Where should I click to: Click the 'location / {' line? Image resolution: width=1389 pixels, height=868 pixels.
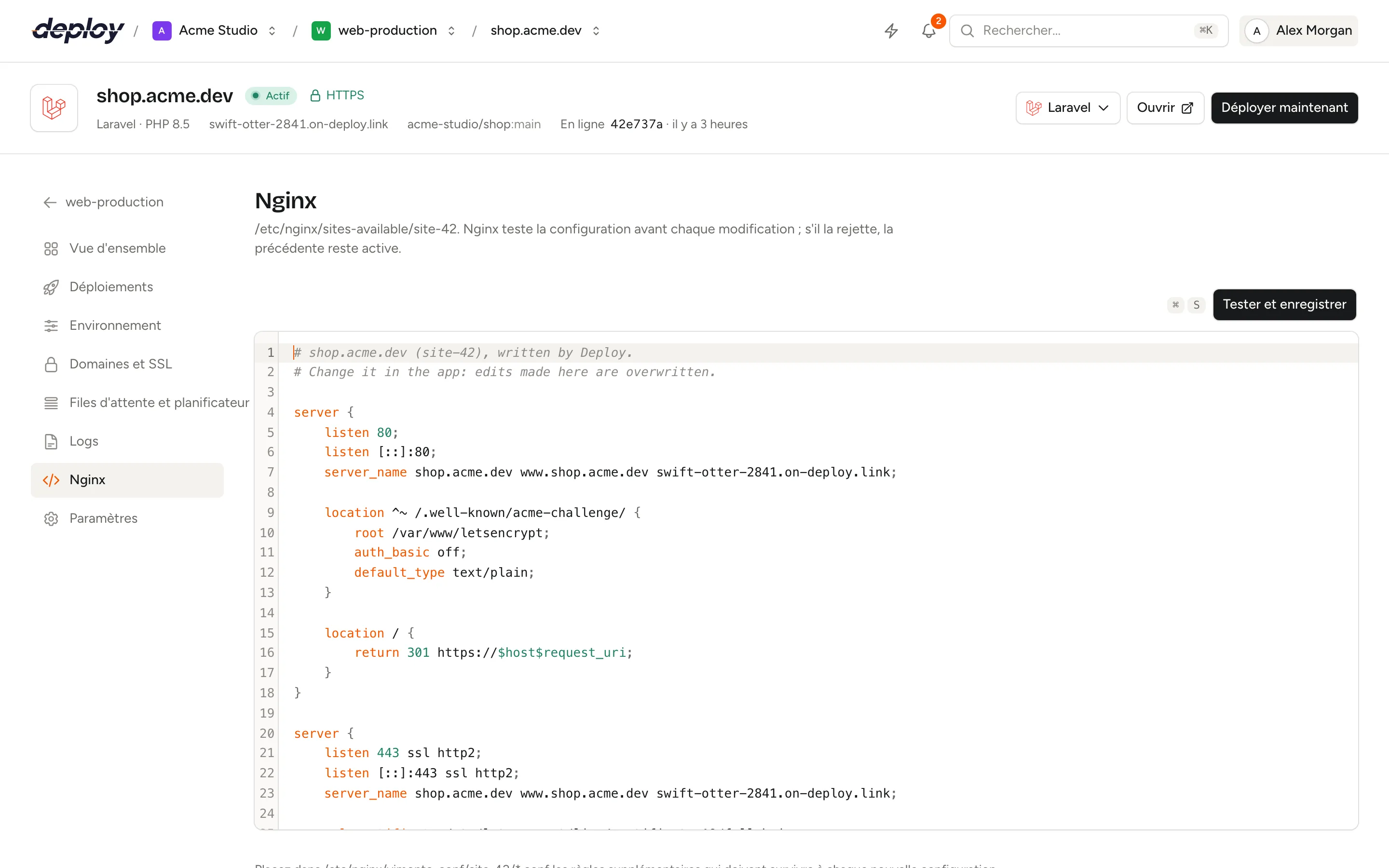(x=369, y=633)
